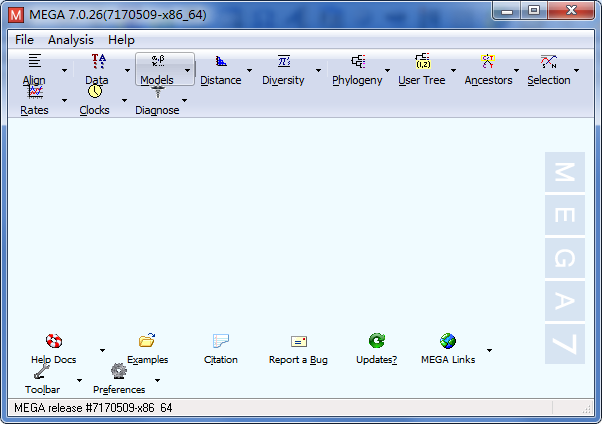Image resolution: width=602 pixels, height=424 pixels.
Task: Open the Help menu
Action: 121,40
